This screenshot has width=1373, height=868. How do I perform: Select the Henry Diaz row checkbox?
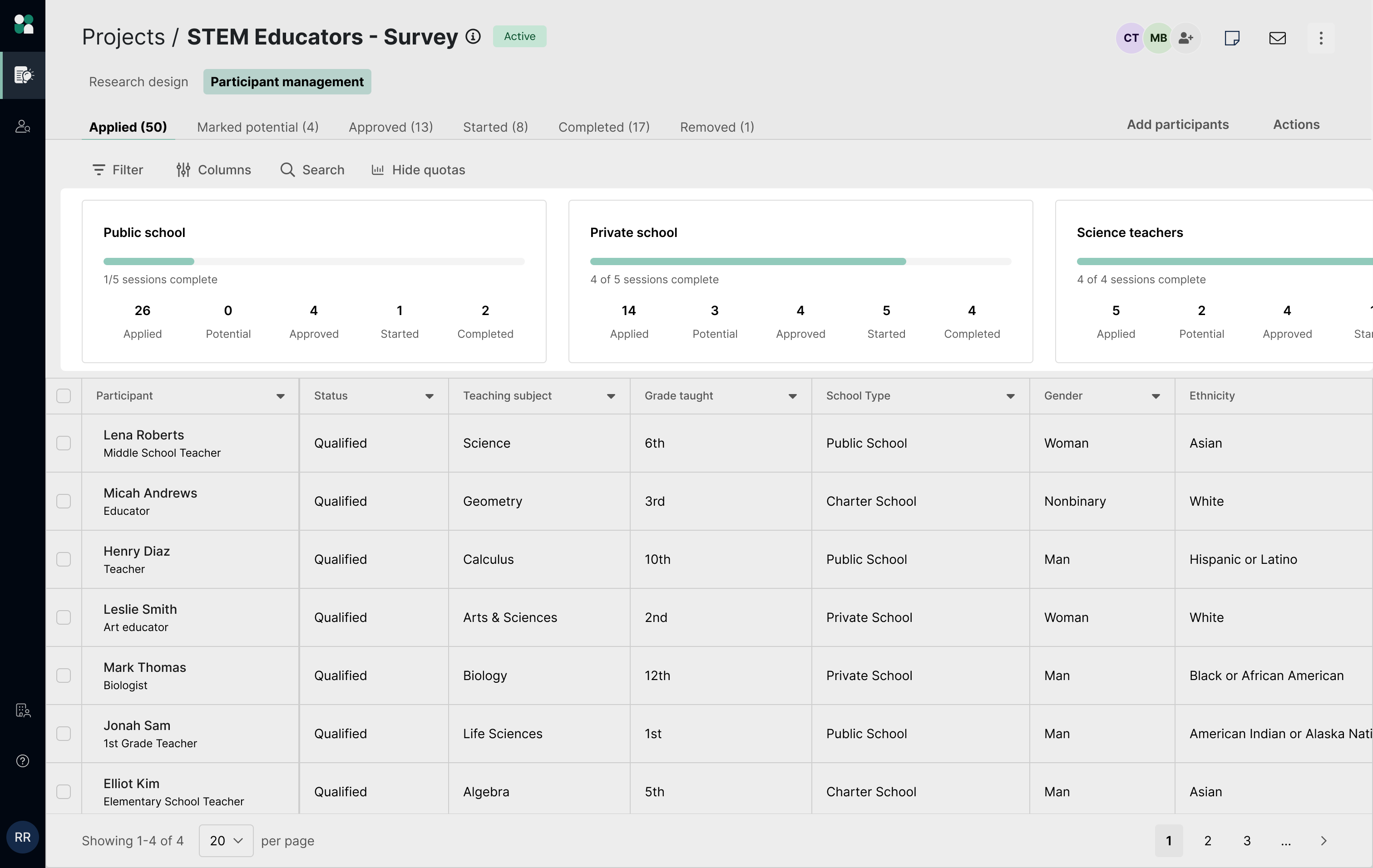click(x=64, y=559)
